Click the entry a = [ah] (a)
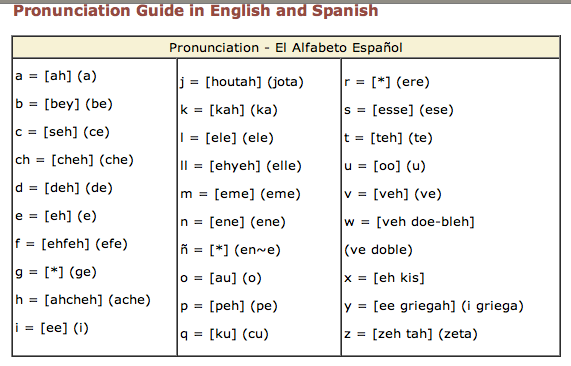571x366 pixels. (x=56, y=76)
